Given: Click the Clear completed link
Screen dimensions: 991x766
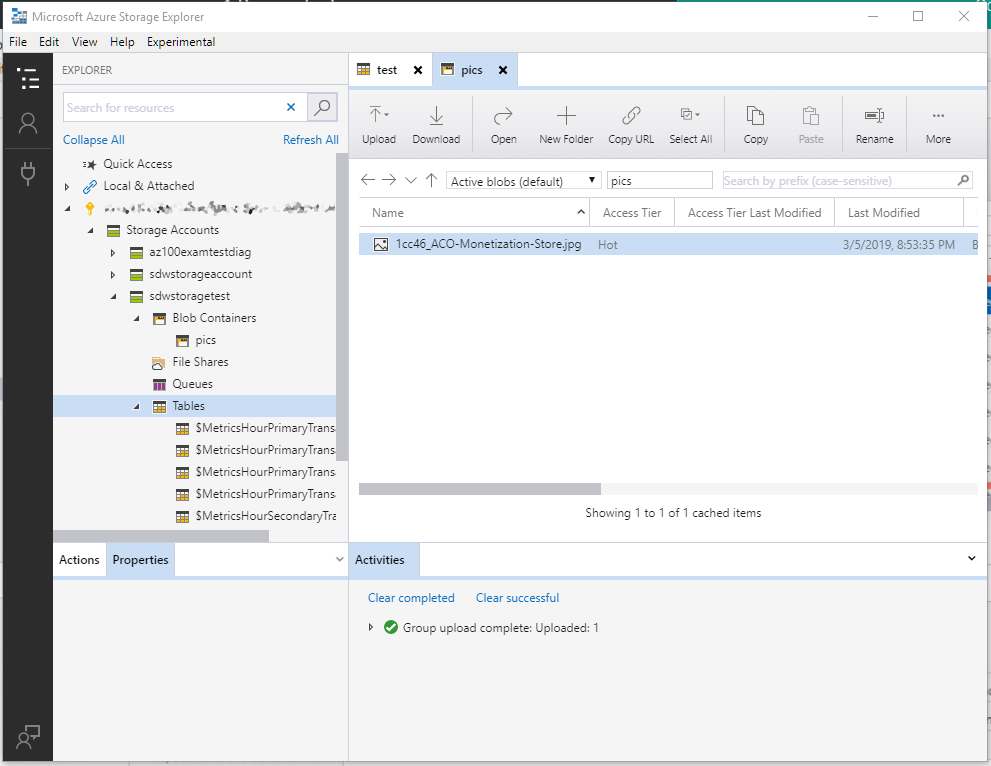Looking at the screenshot, I should pos(411,598).
